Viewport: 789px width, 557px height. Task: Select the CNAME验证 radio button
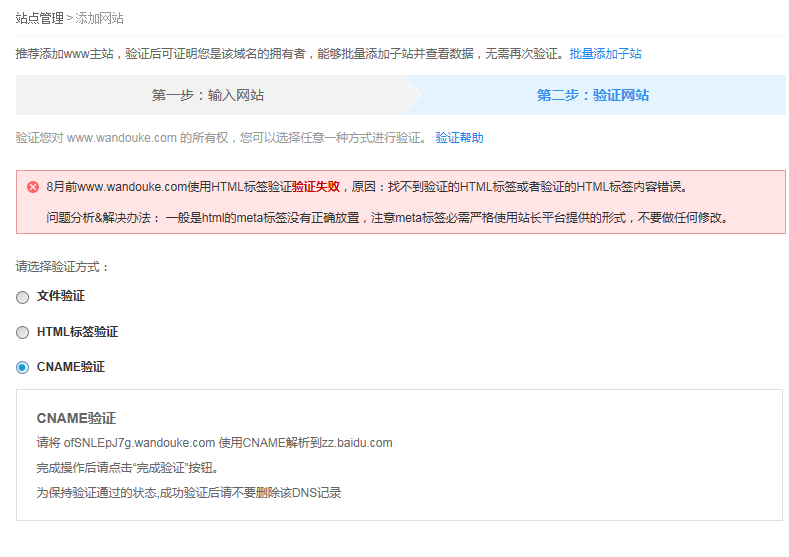(x=23, y=367)
